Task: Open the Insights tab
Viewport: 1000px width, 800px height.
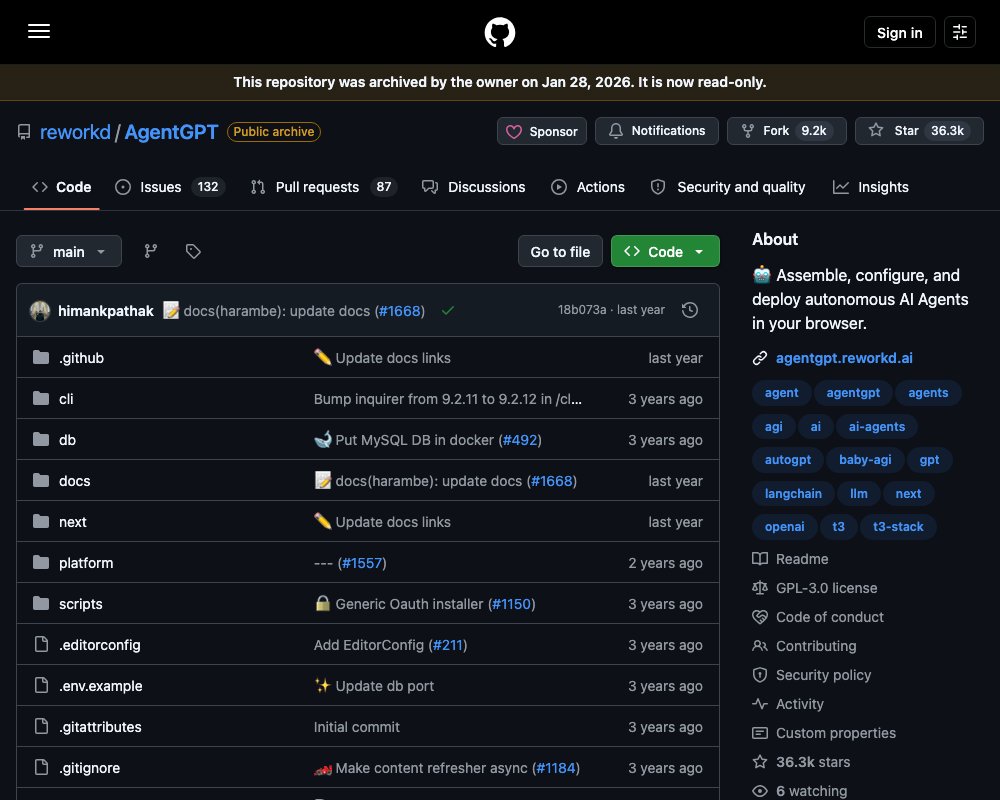Action: click(871, 187)
